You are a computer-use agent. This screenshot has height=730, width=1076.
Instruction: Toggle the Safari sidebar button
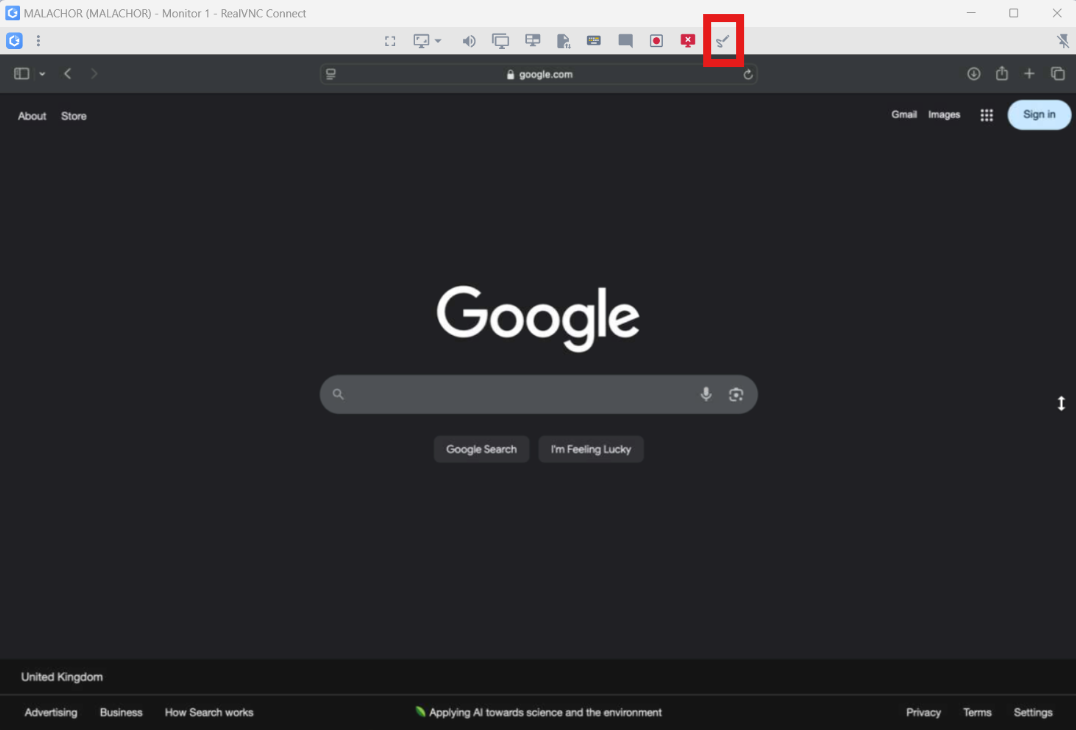(x=21, y=74)
